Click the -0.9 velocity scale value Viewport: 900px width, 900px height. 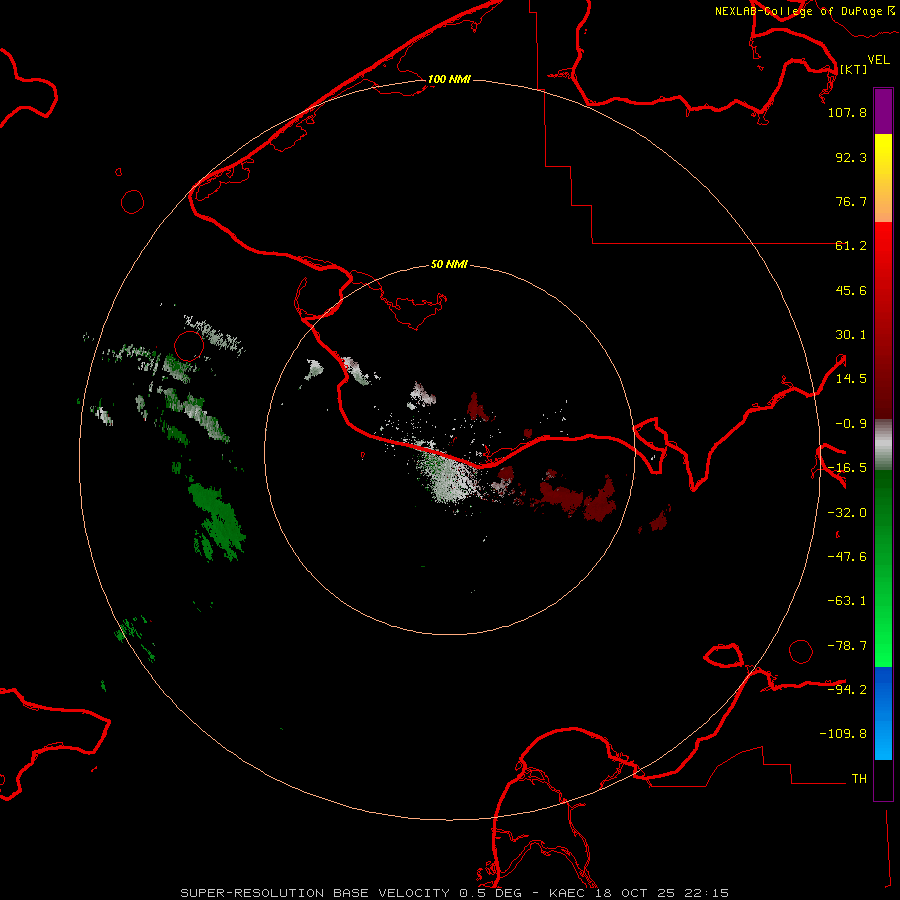(851, 424)
